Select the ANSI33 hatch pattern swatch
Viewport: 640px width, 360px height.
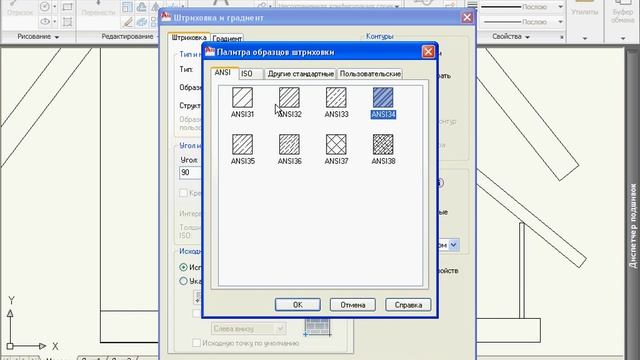[336, 98]
